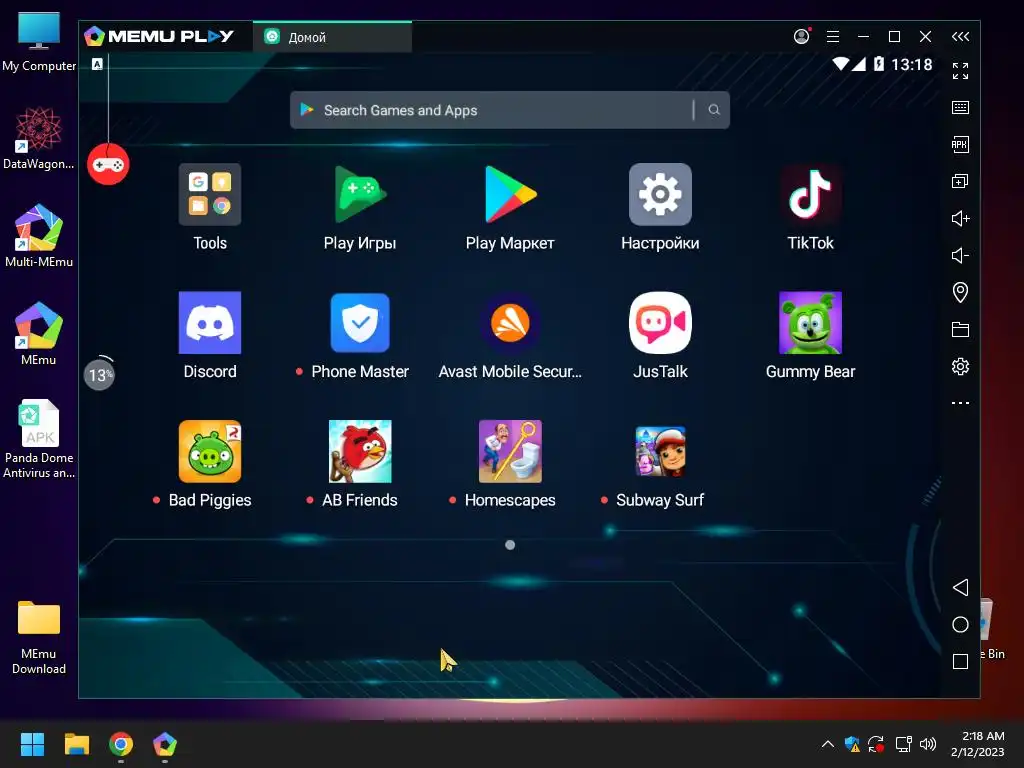Click the 13% memory cleaner bubble
The height and width of the screenshot is (768, 1024).
coord(99,375)
